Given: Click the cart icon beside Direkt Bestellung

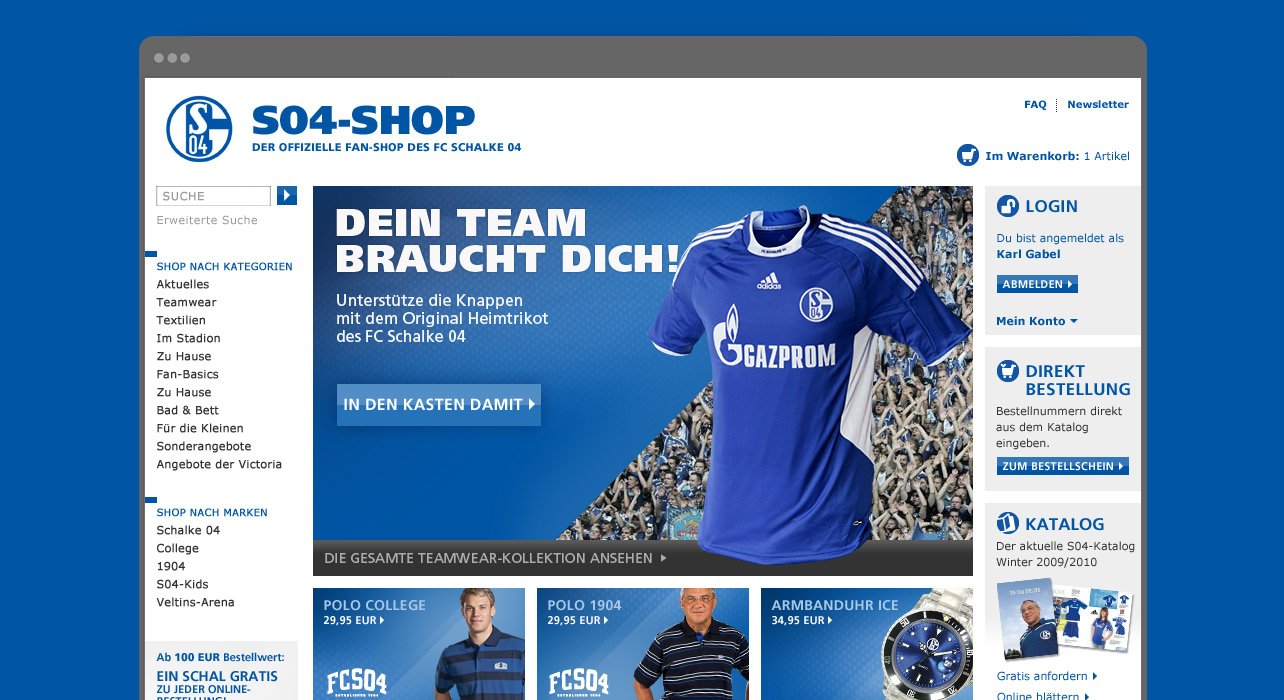Looking at the screenshot, I should pyautogui.click(x=1008, y=371).
